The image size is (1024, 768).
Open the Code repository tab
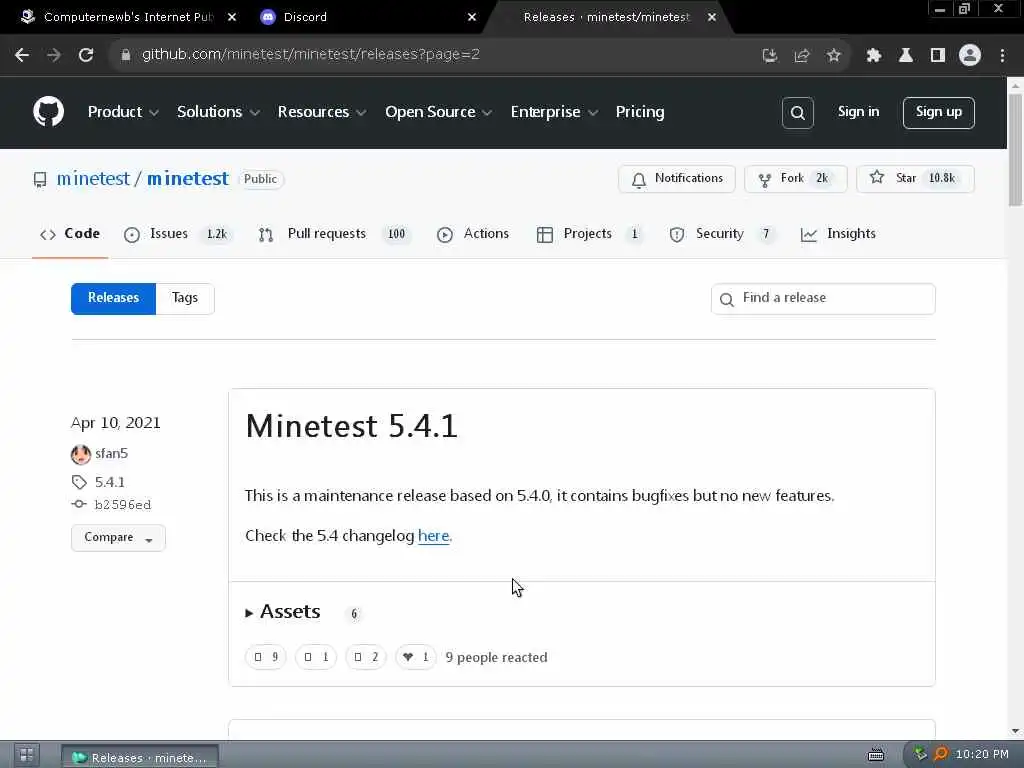point(70,234)
